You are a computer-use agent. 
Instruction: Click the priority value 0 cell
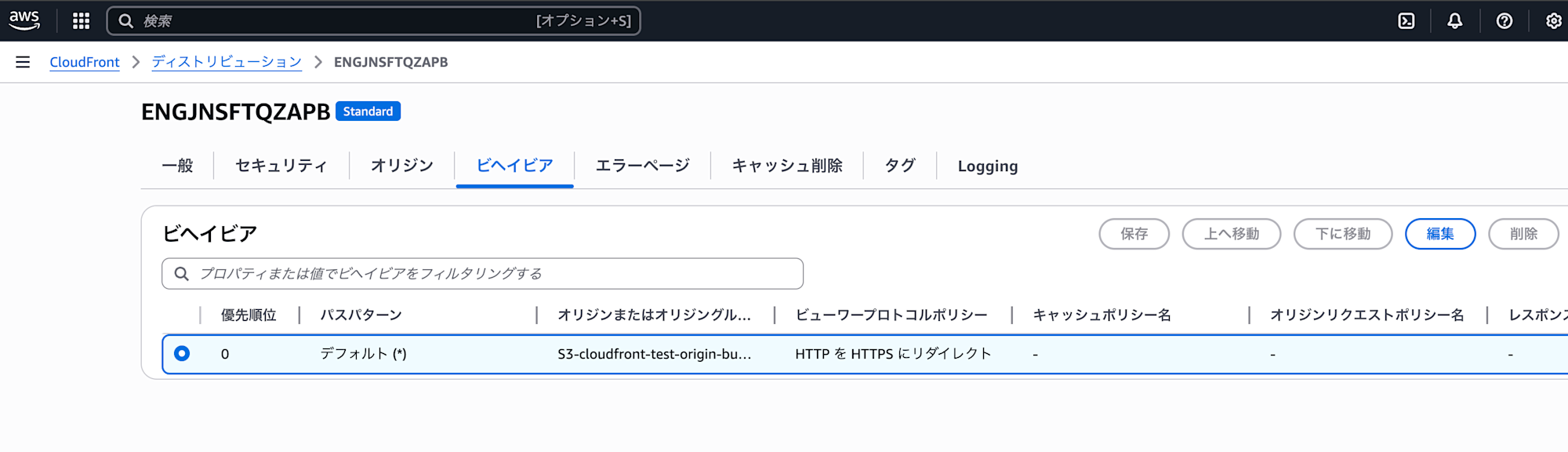(225, 354)
